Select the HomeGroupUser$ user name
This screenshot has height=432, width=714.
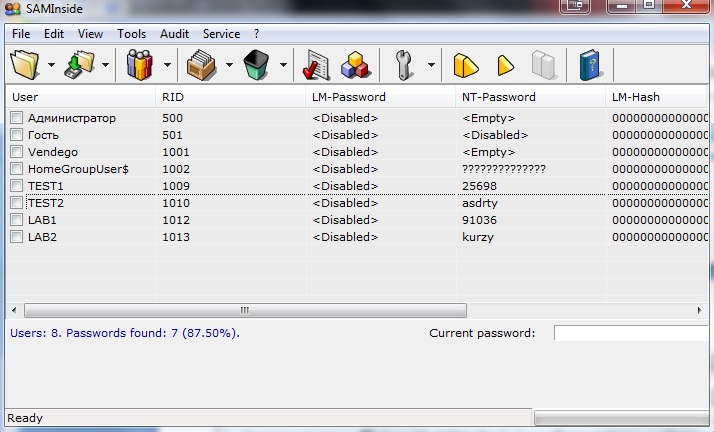78,169
